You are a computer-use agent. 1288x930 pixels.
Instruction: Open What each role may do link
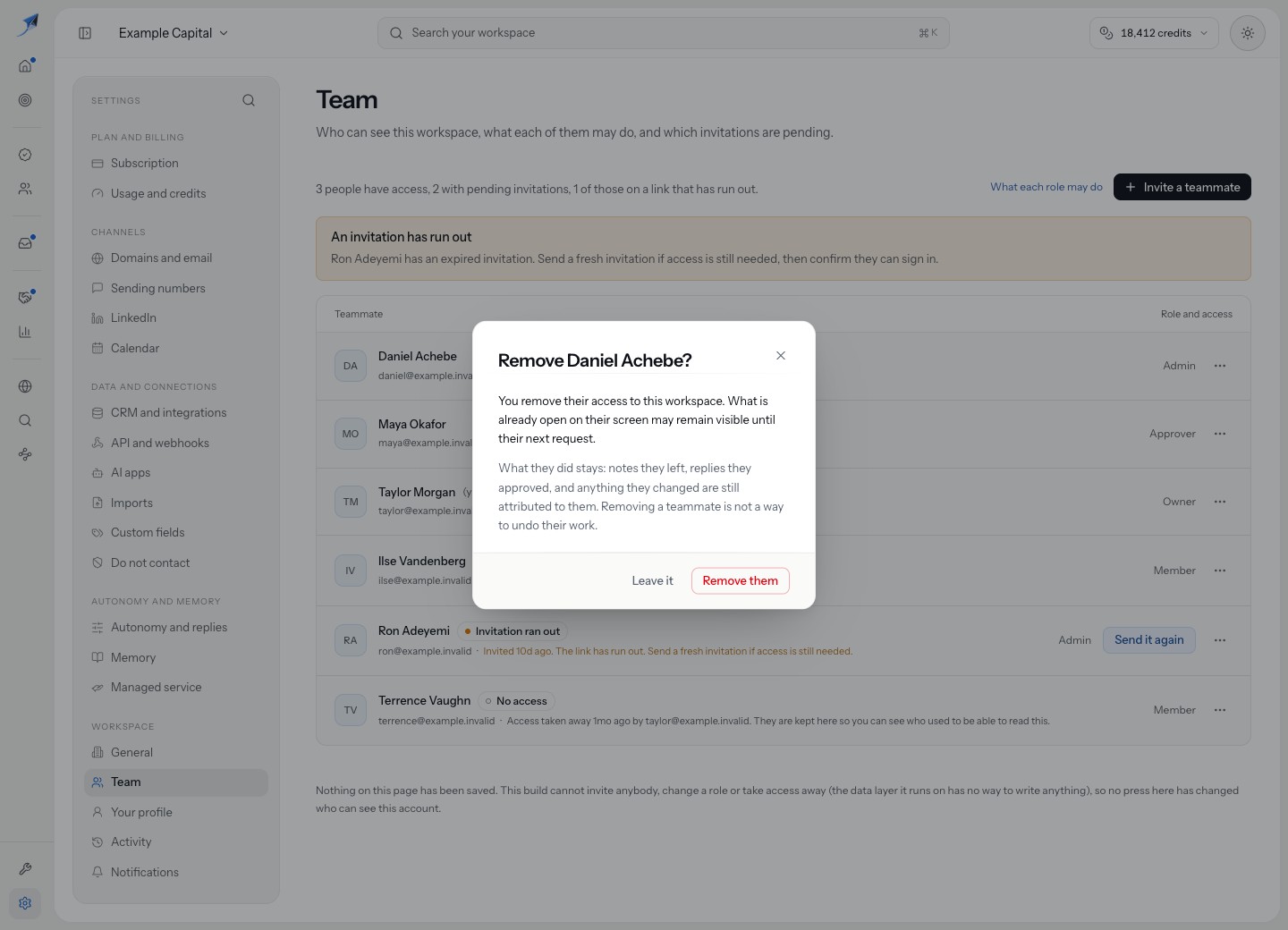1046,187
